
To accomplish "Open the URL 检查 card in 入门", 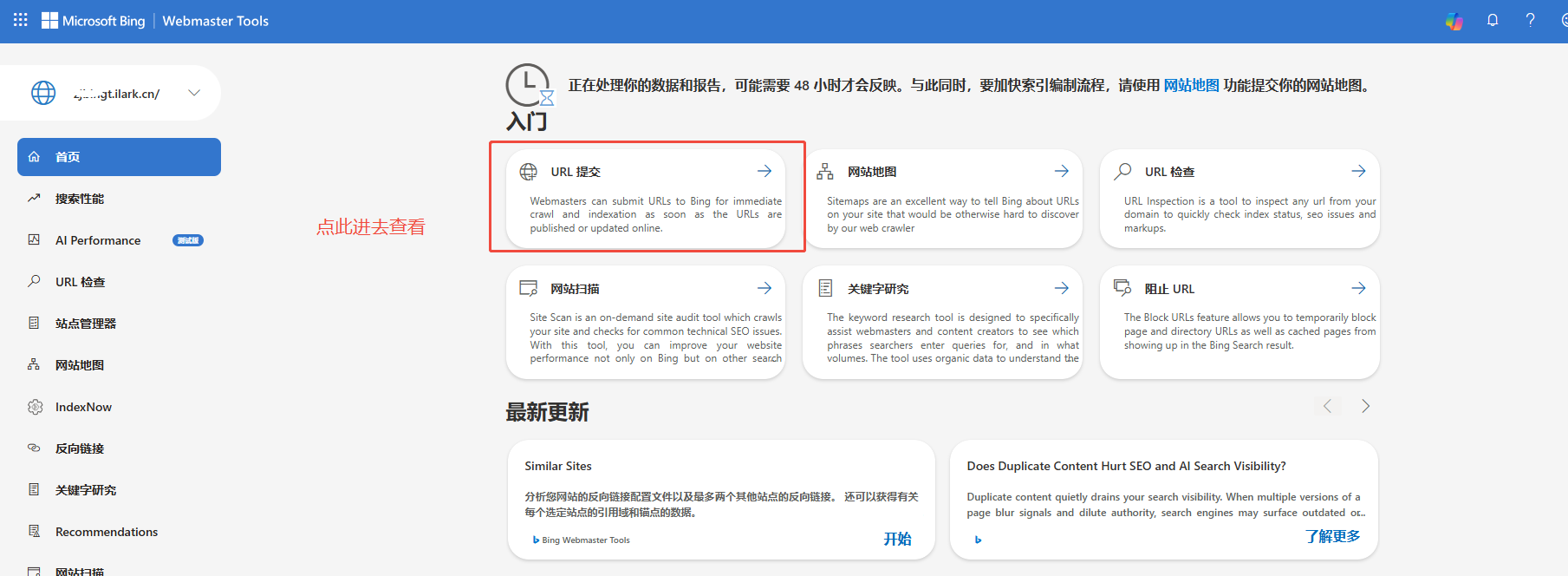I will (x=1239, y=199).
